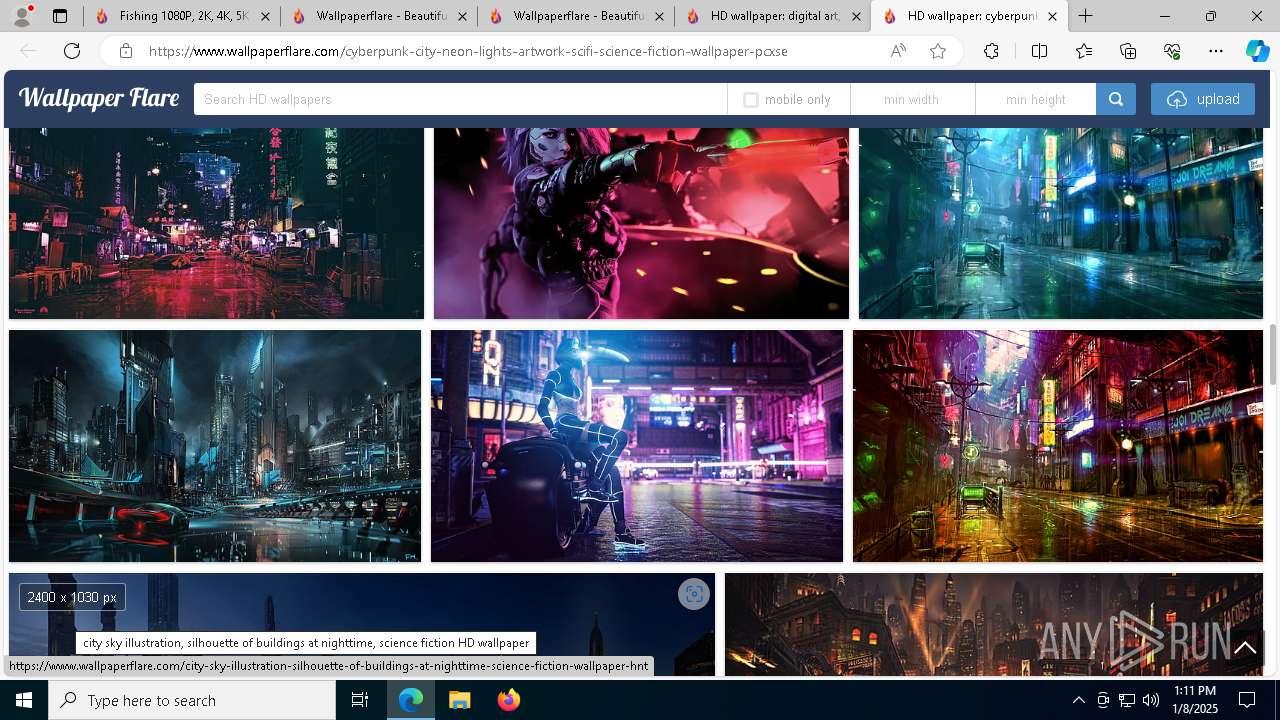Open Task View on taskbar
Screen dimensions: 1280x720
(360, 700)
